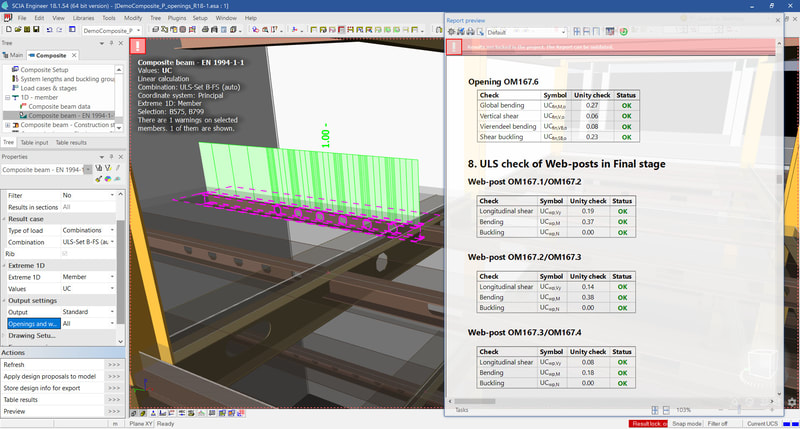Click the Print icon in main toolbar
Image resolution: width=800 pixels, height=429 pixels.
click(205, 30)
